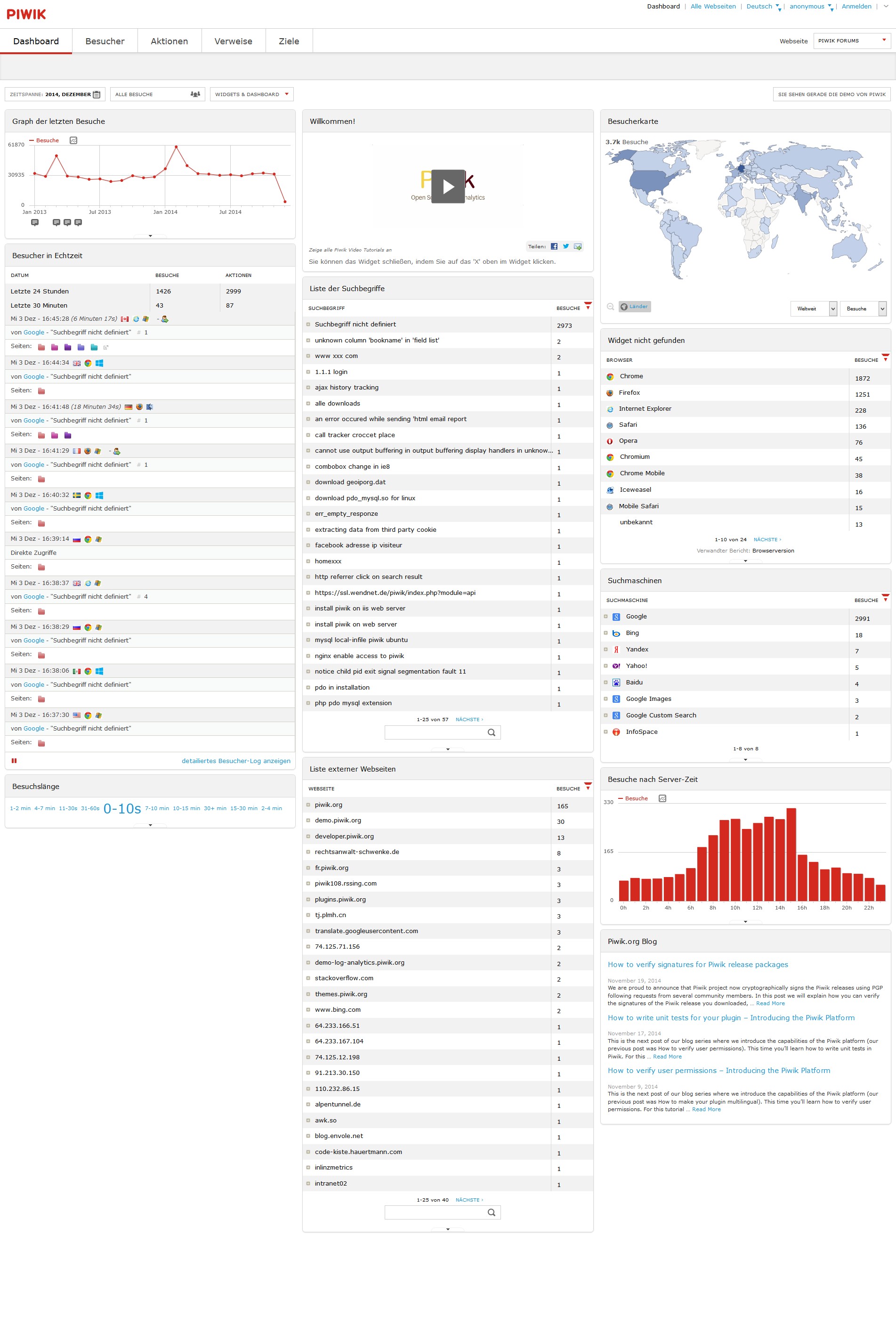
Task: Share via Twitter icon in Willkommen widget
Action: click(566, 246)
